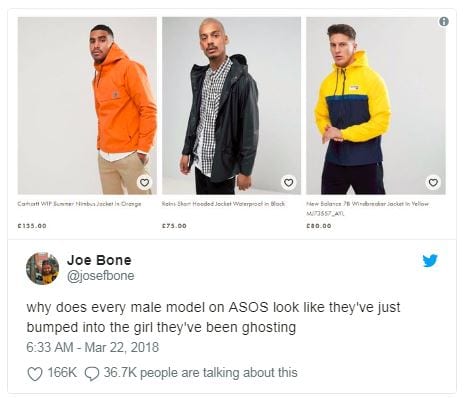The image size is (464, 398).
Task: Open the orange jacket model photo
Action: coord(87,106)
